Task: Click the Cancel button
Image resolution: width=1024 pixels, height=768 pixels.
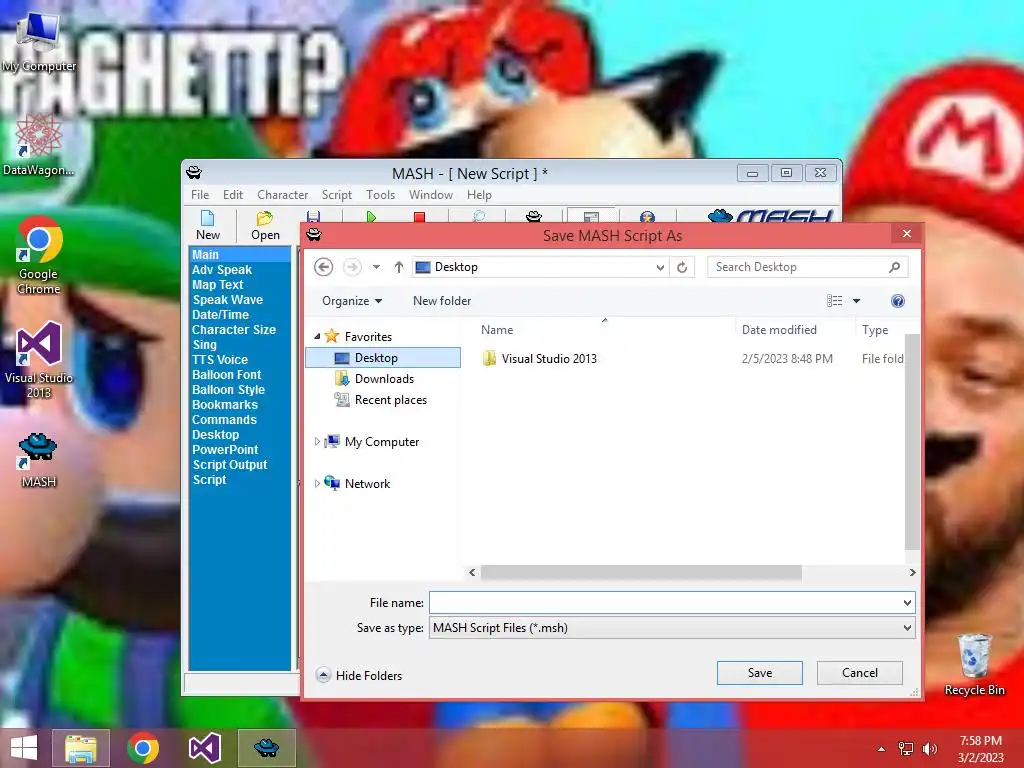Action: click(859, 673)
